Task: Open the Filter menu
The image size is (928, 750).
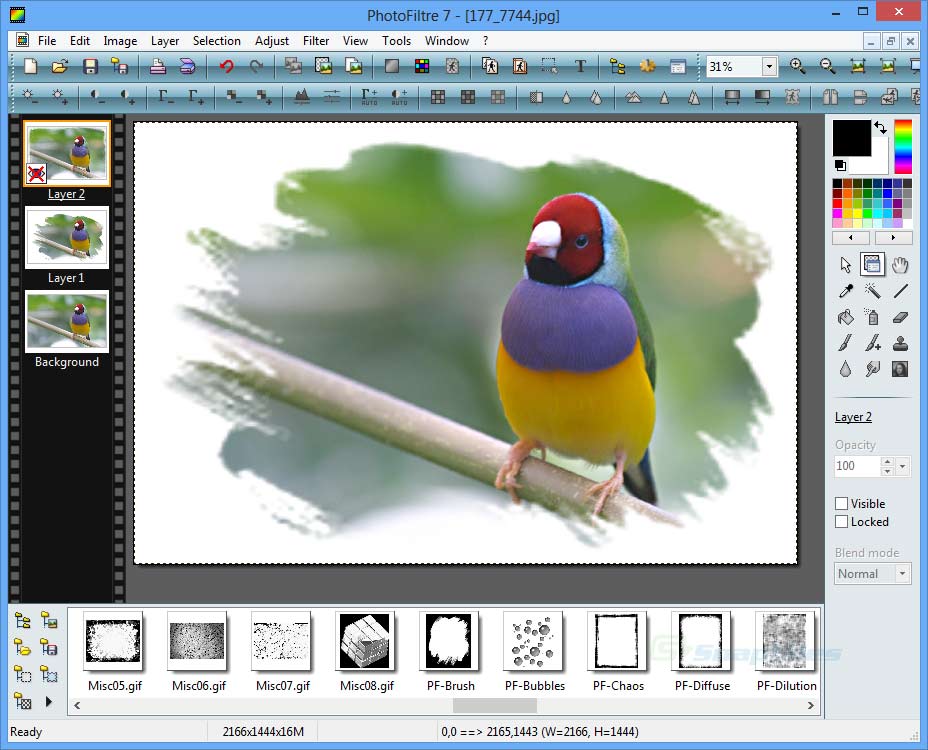Action: (316, 41)
